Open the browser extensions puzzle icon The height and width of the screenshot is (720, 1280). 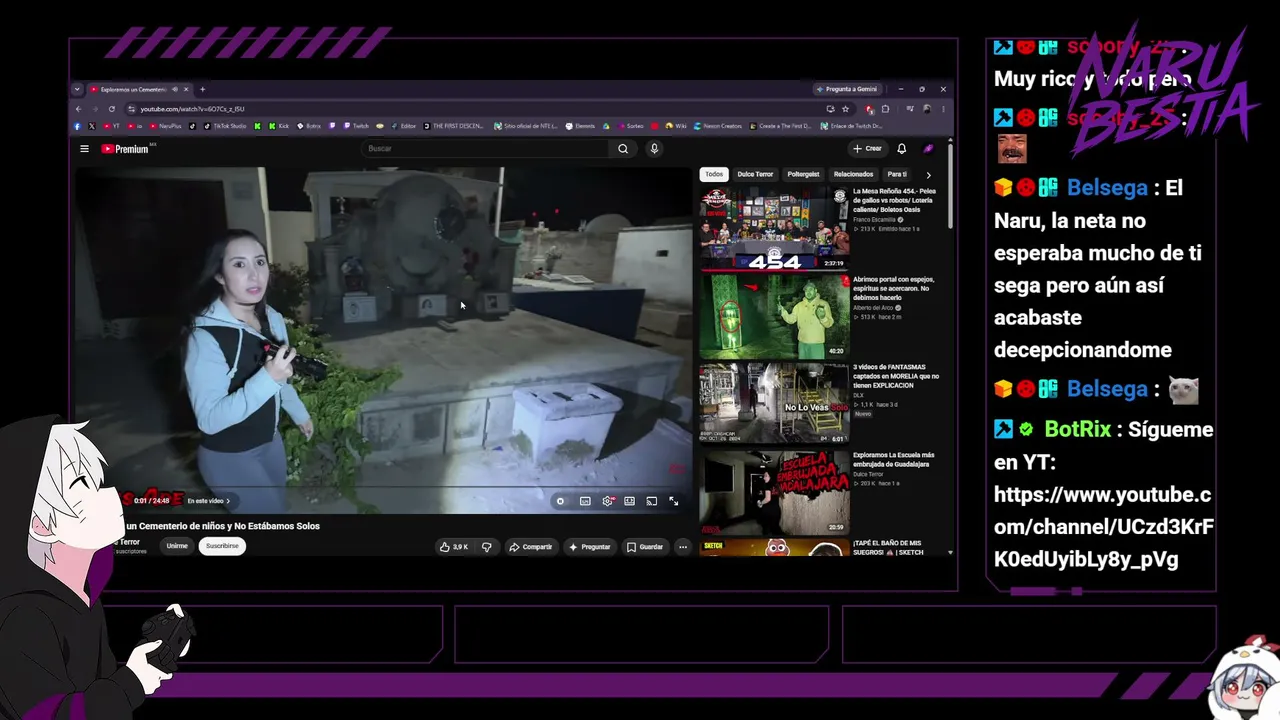(885, 108)
